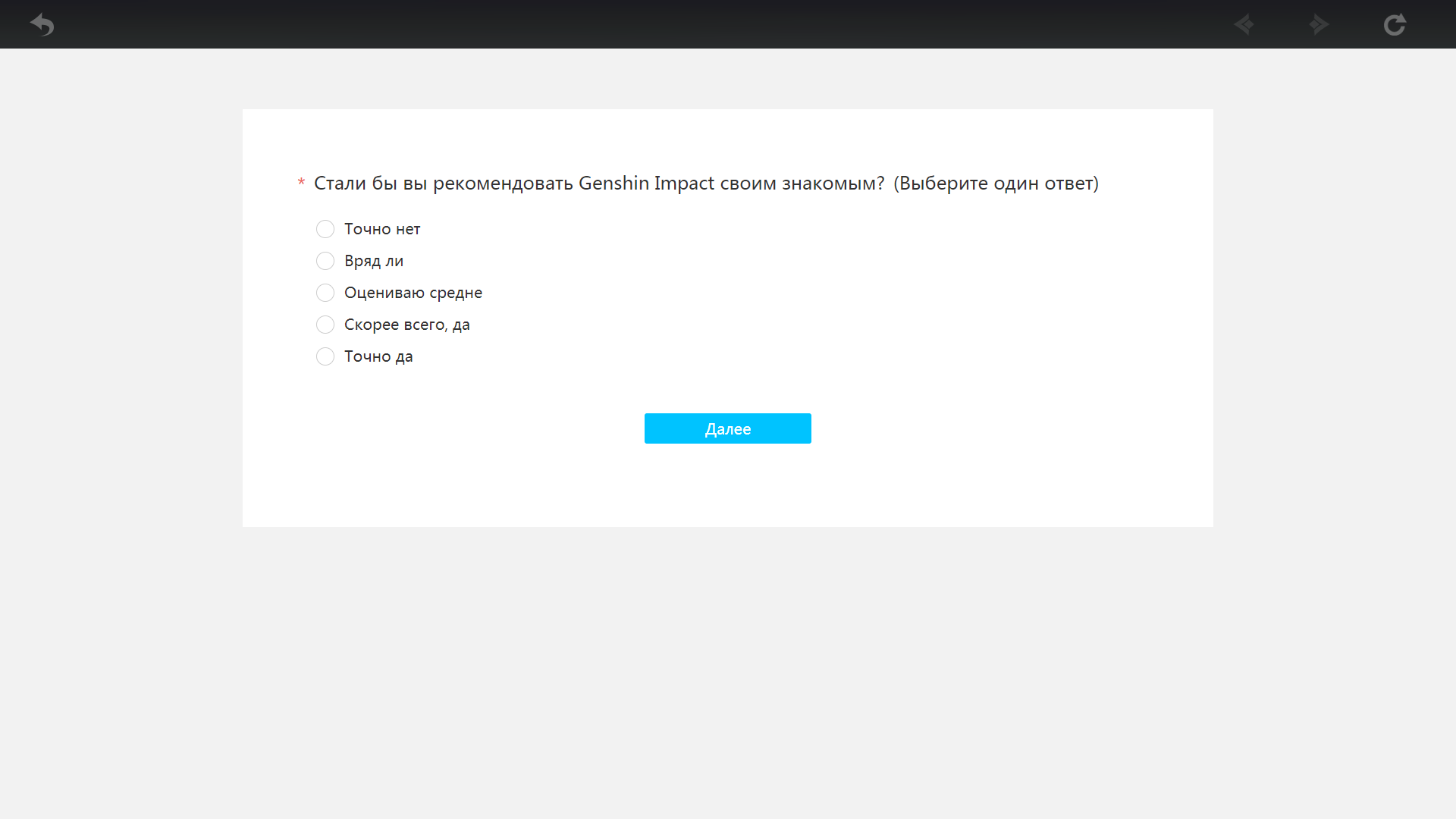Check the 'Точно да' radio circle
Viewport: 1456px width, 819px height.
click(x=325, y=356)
